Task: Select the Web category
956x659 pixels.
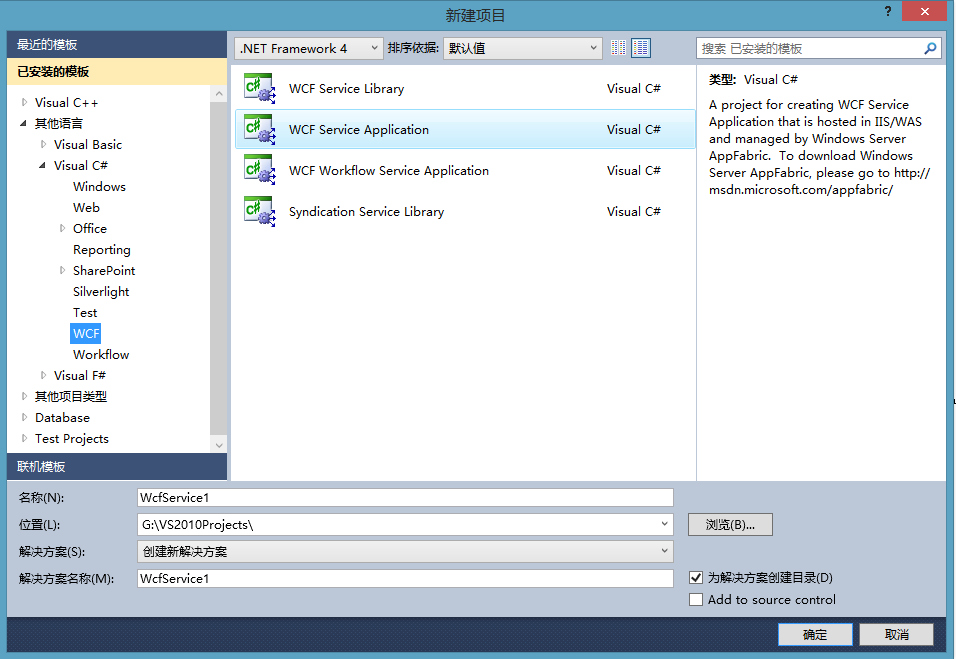Action: coord(86,208)
